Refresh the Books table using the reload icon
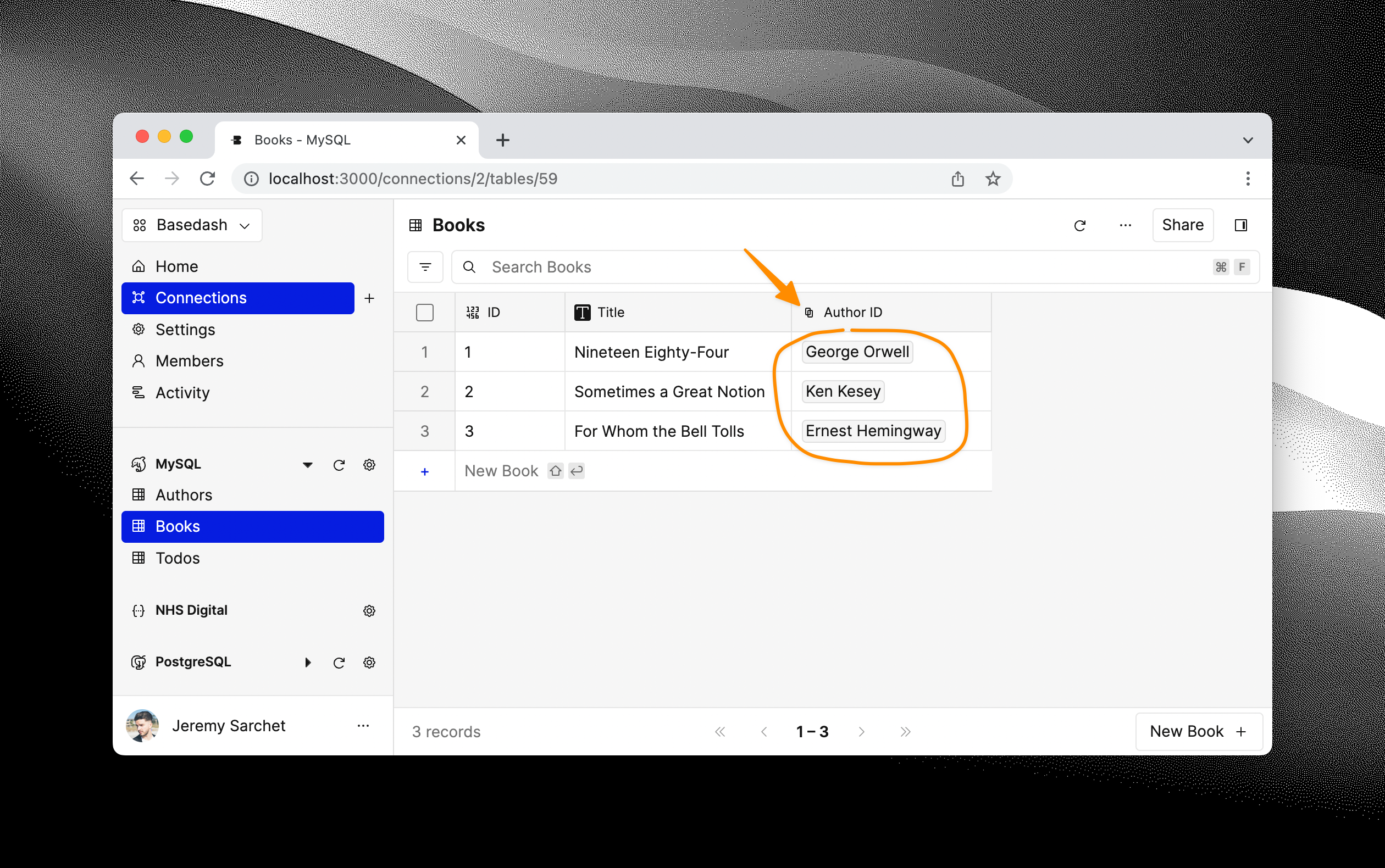This screenshot has width=1385, height=868. click(x=1080, y=225)
